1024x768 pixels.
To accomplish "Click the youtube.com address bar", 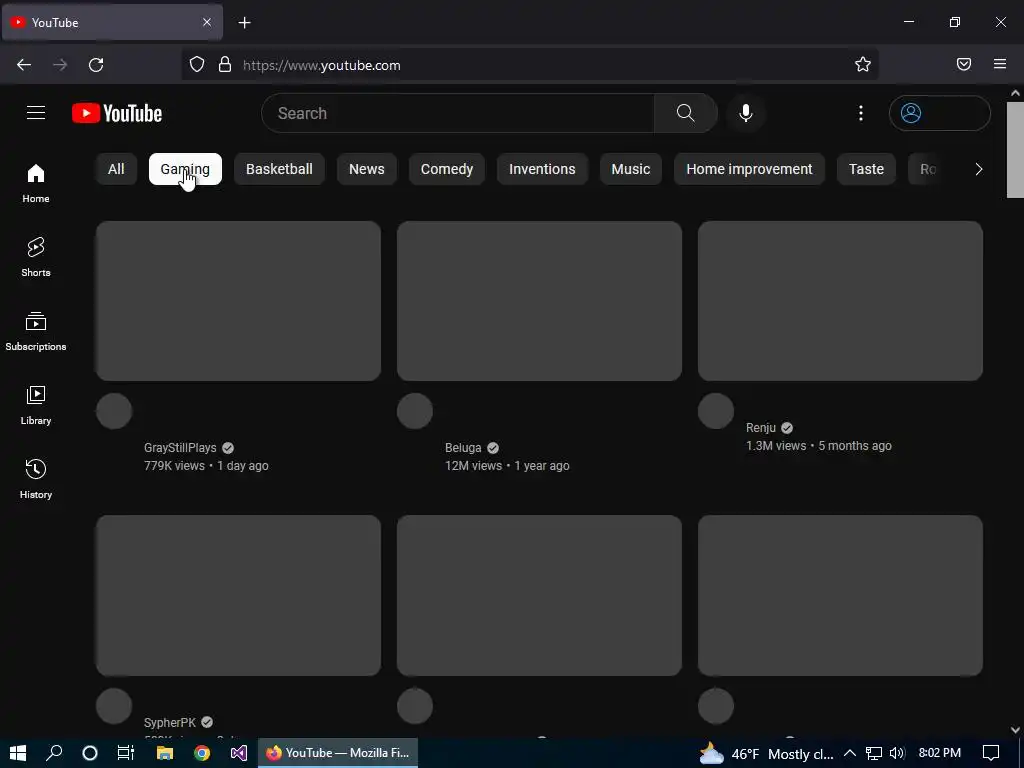I will pos(530,65).
